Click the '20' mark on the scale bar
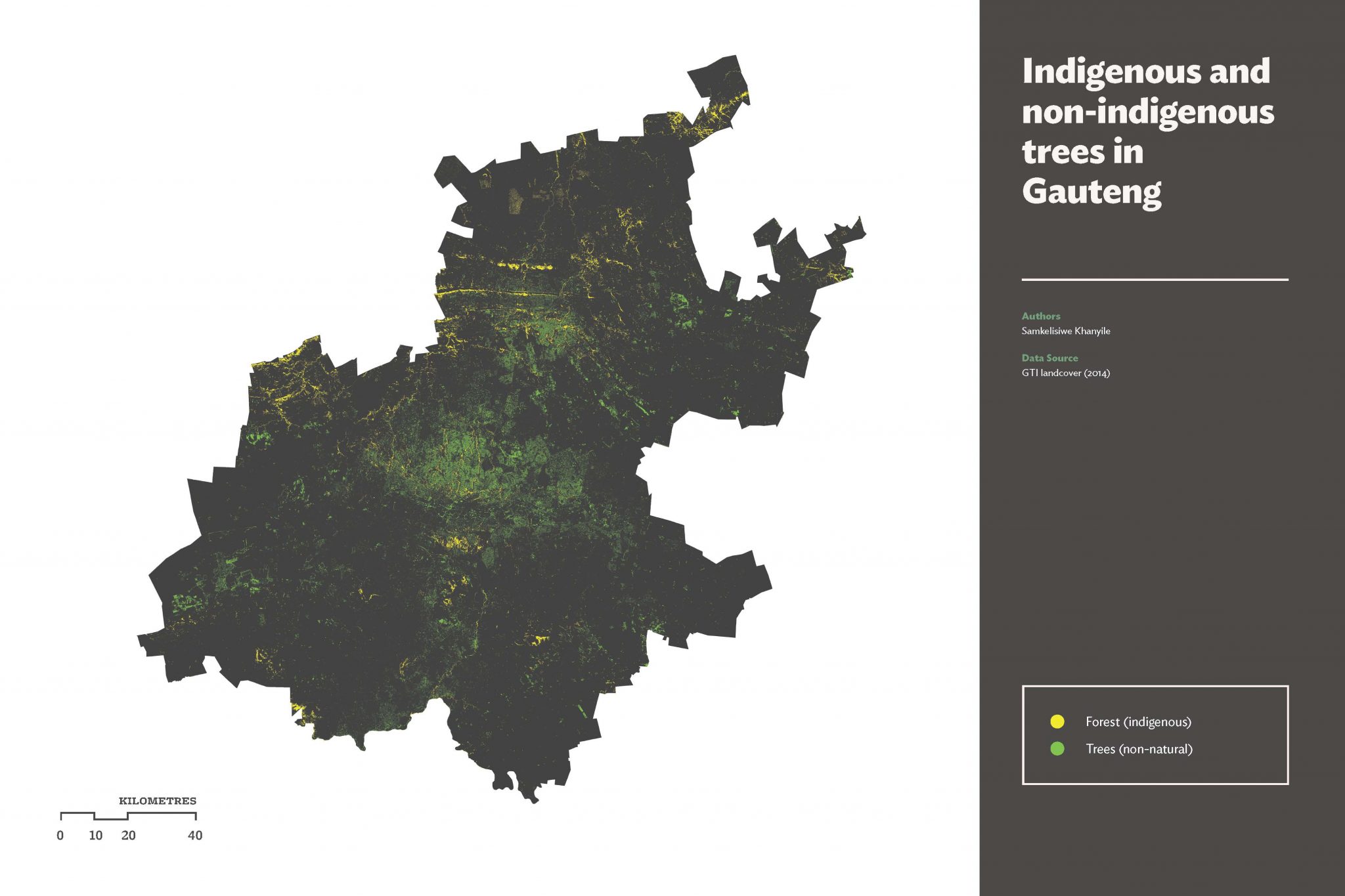 129,836
